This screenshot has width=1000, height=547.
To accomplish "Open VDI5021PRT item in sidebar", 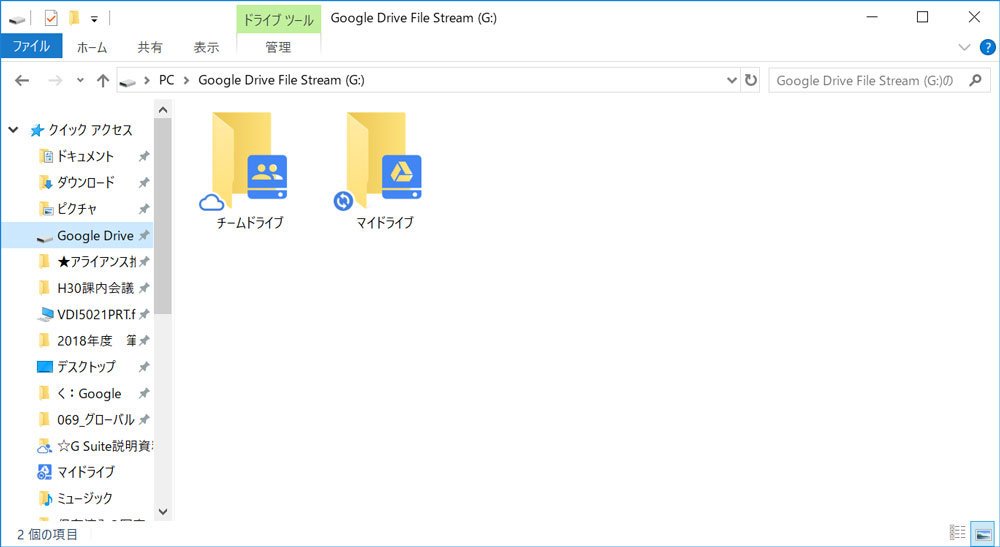I will (x=96, y=314).
